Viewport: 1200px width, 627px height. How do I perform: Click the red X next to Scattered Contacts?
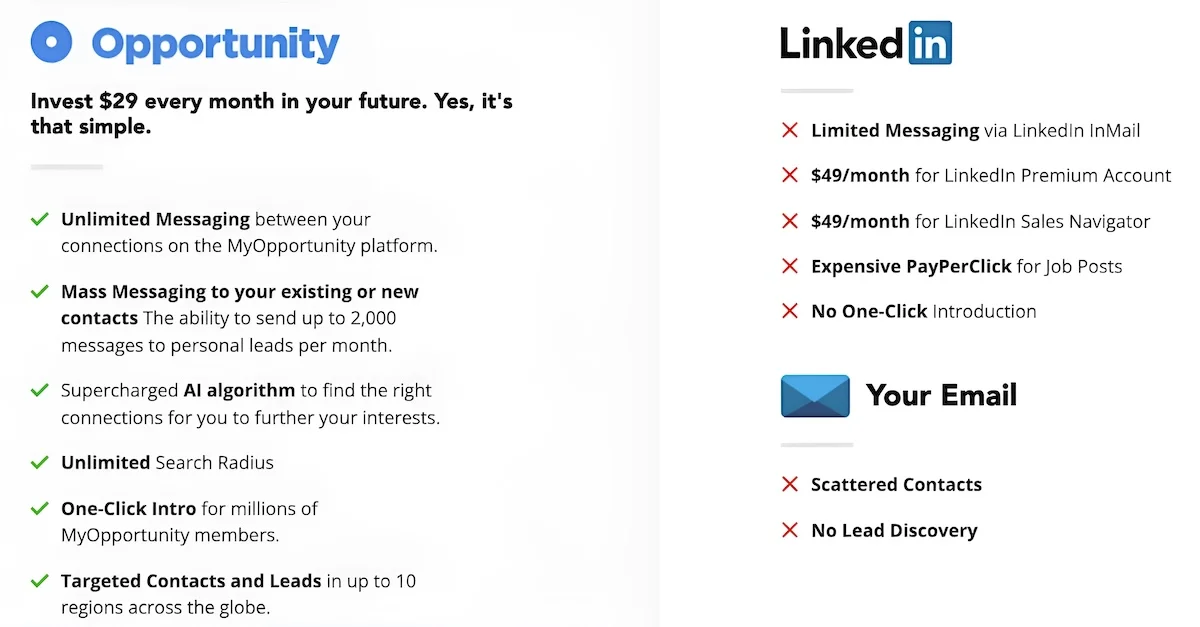[x=790, y=484]
